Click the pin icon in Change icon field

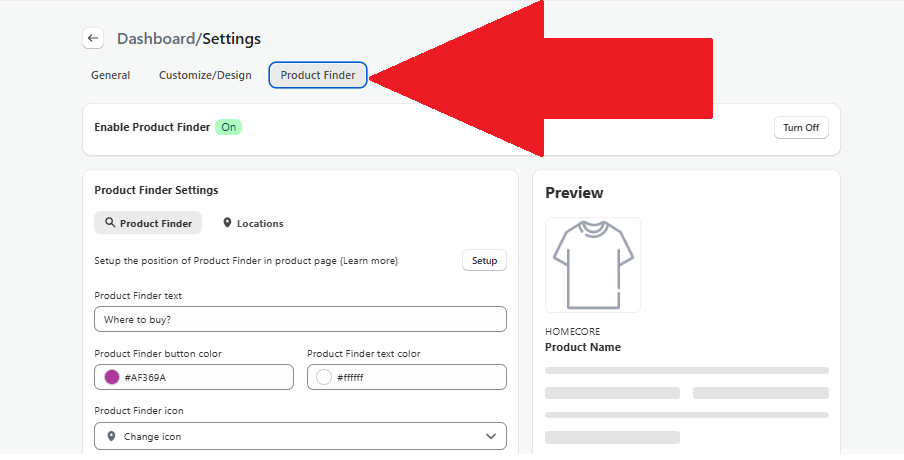(x=111, y=437)
